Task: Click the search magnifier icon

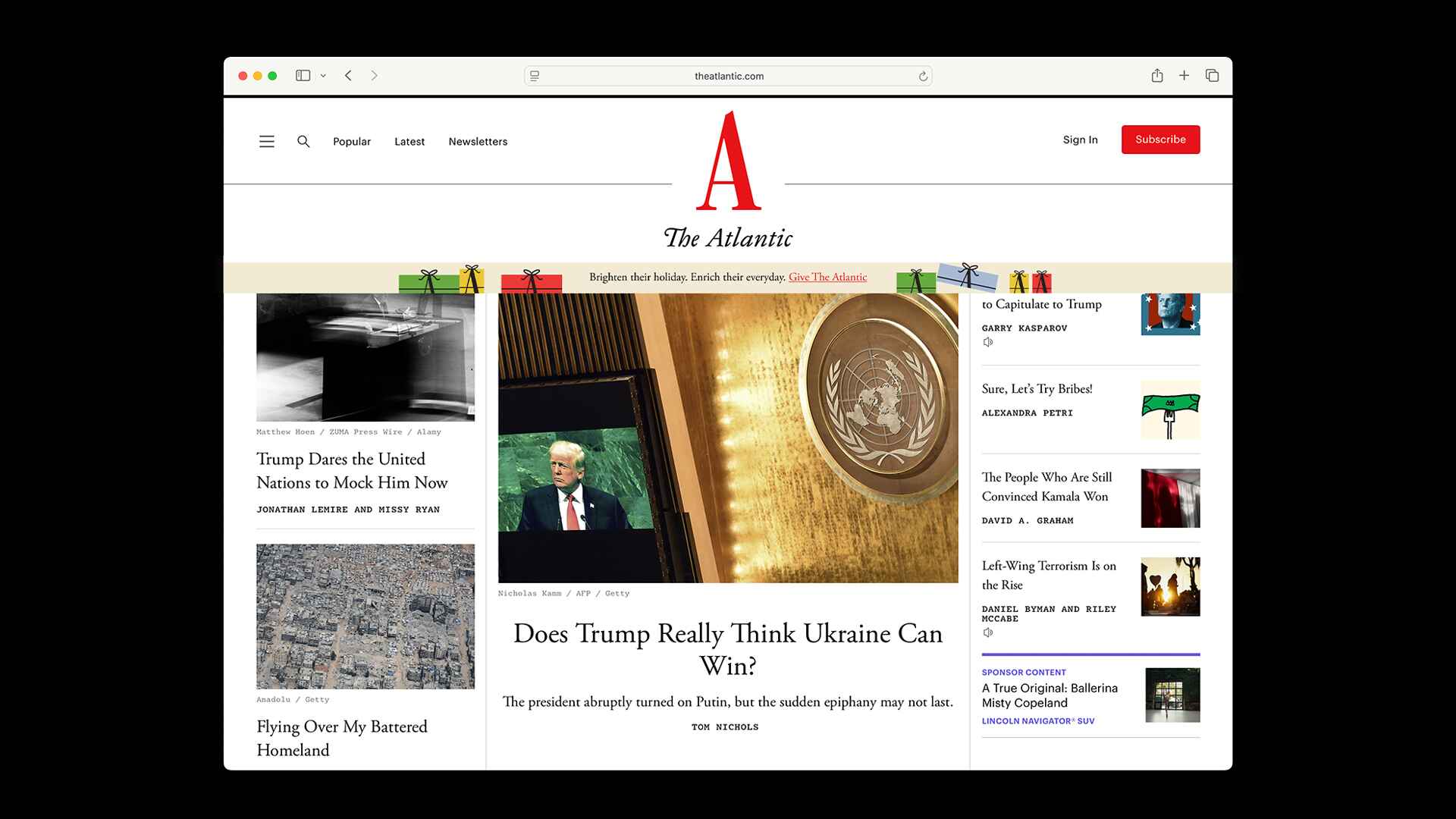Action: (303, 142)
